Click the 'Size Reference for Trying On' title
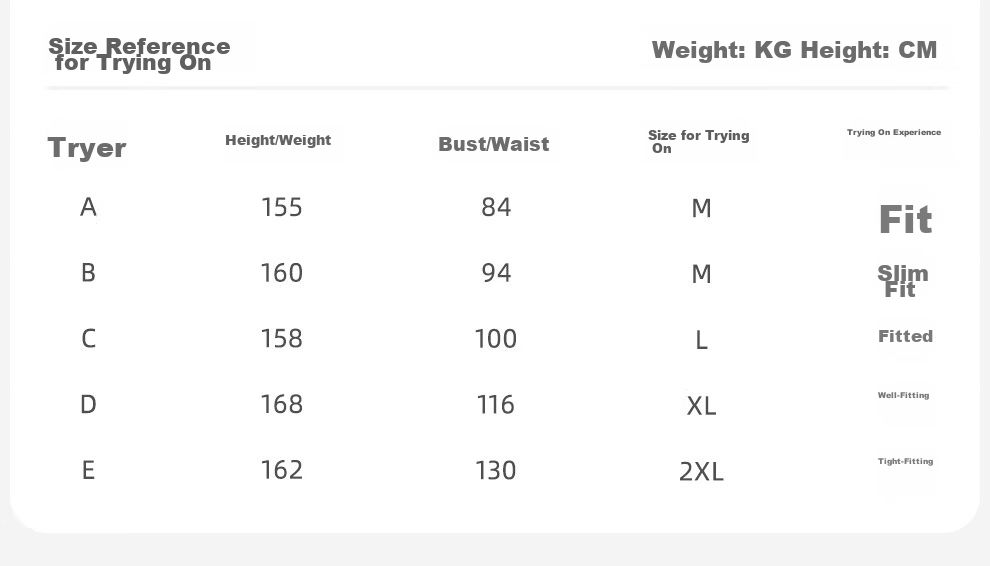 (140, 54)
